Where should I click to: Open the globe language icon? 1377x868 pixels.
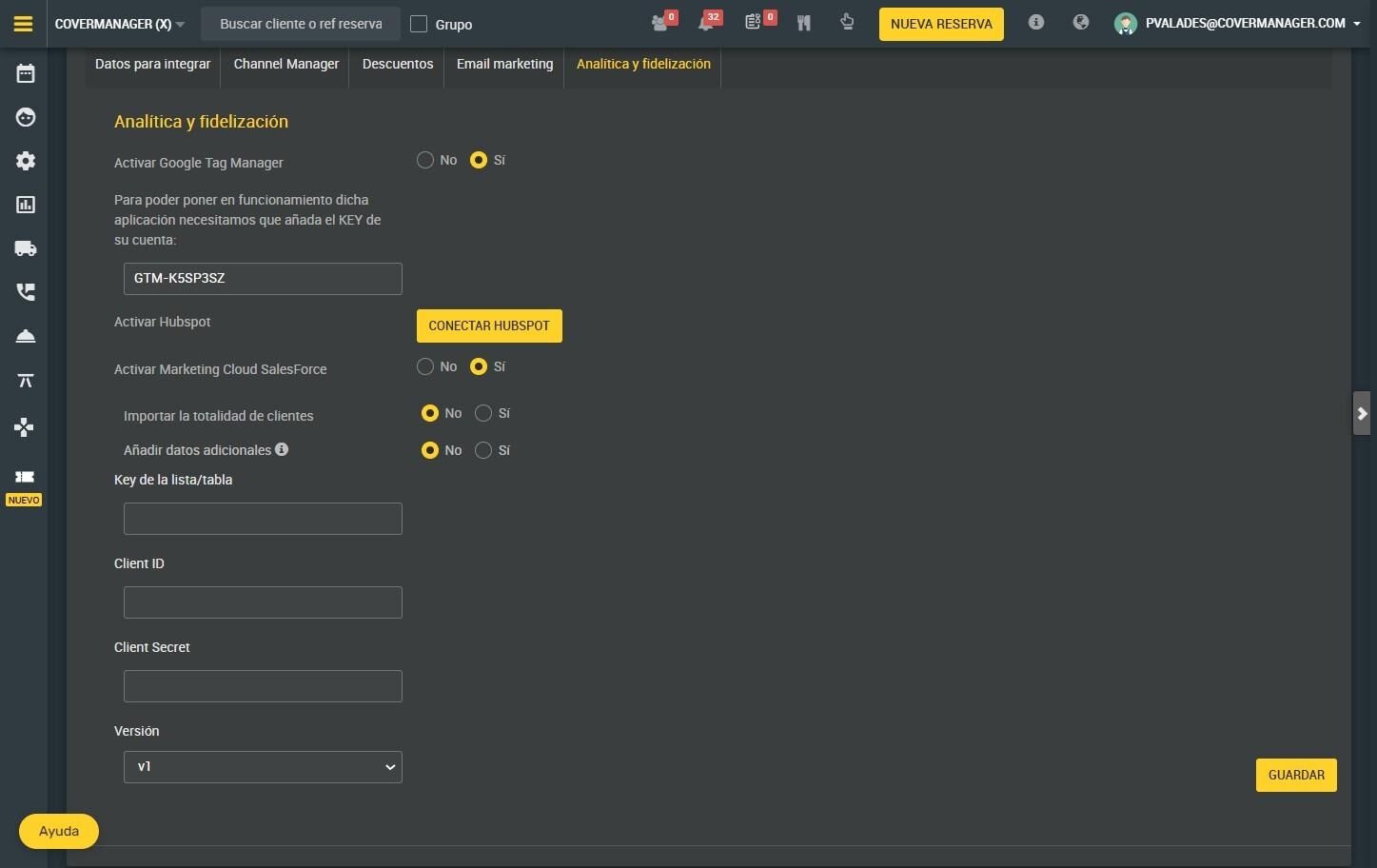pyautogui.click(x=1080, y=22)
